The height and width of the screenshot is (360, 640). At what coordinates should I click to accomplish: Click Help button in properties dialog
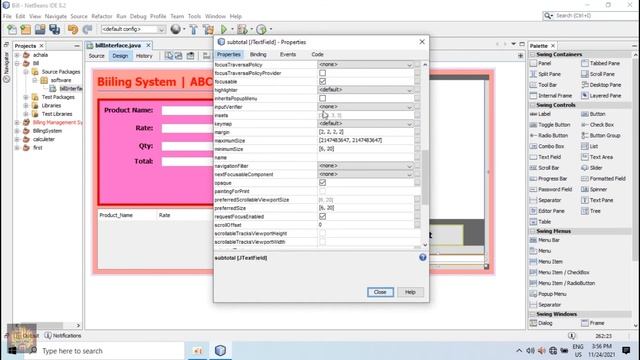click(x=410, y=292)
